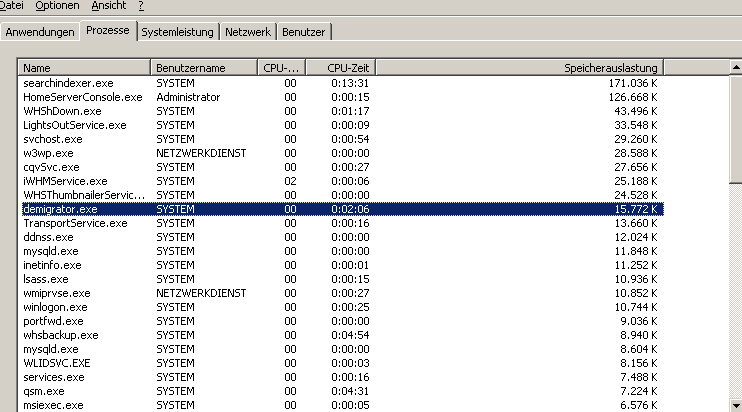This screenshot has height=412, width=742.
Task: Sort processes by Name column header
Action: click(x=84, y=67)
